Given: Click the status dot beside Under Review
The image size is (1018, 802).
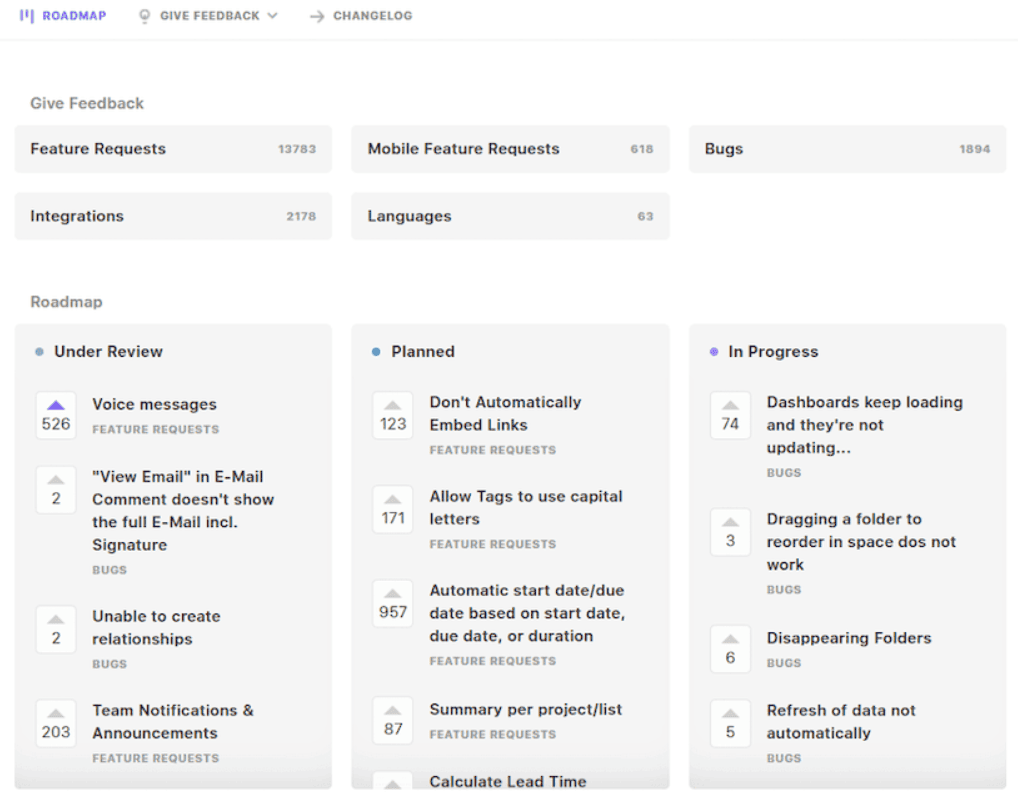Looking at the screenshot, I should point(38,351).
